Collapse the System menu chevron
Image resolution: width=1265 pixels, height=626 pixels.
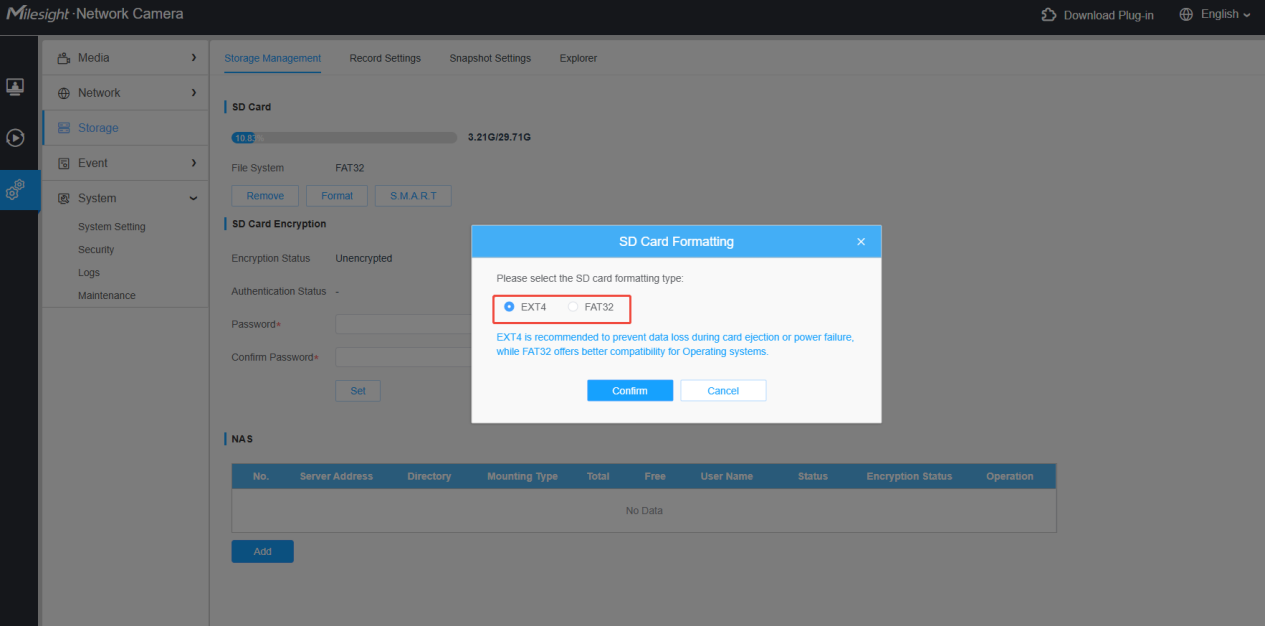[194, 198]
